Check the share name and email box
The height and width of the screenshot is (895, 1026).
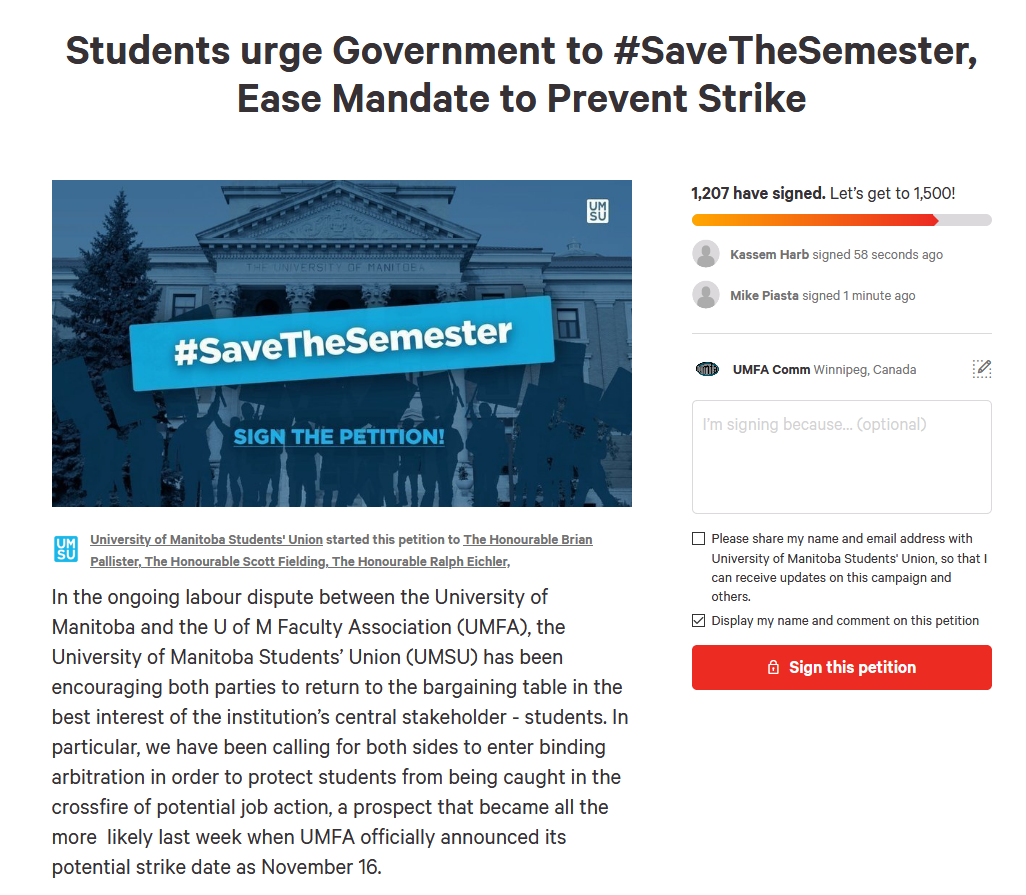[x=699, y=538]
